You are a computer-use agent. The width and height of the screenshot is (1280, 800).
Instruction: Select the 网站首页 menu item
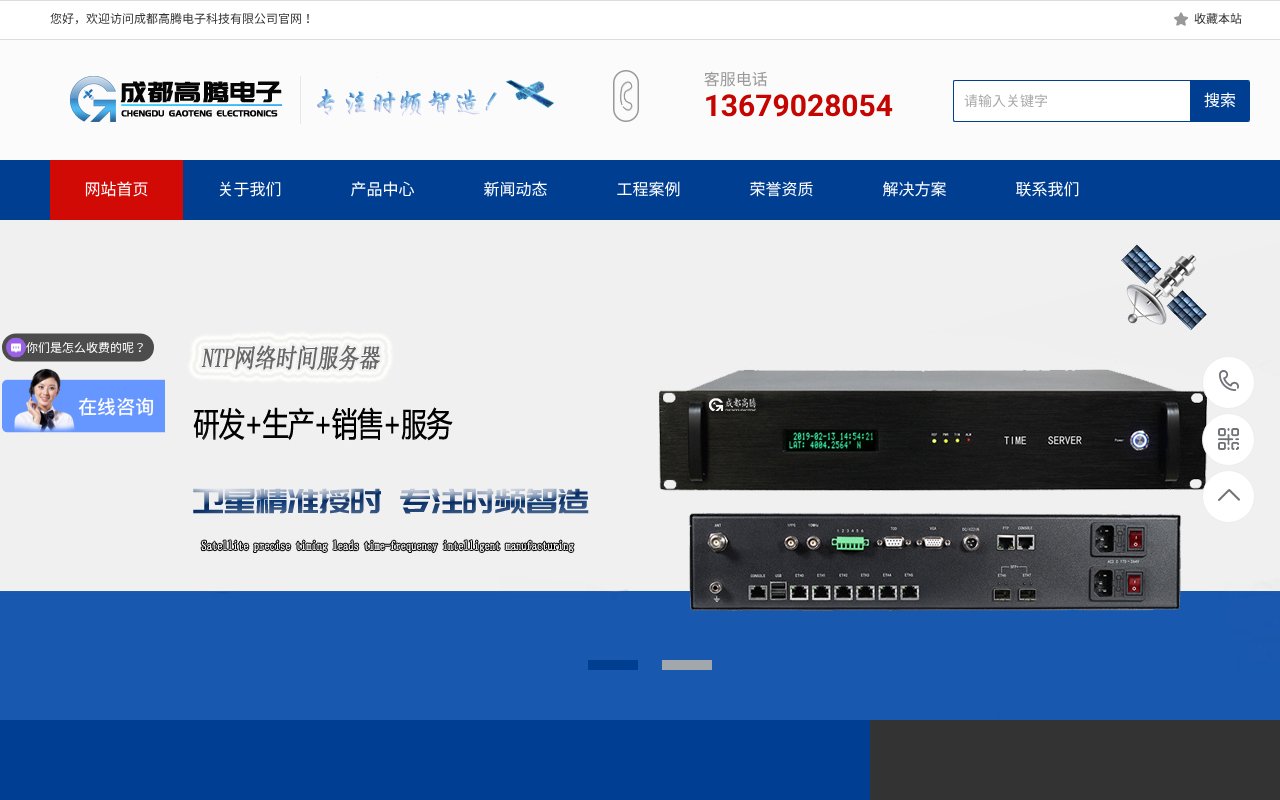116,189
